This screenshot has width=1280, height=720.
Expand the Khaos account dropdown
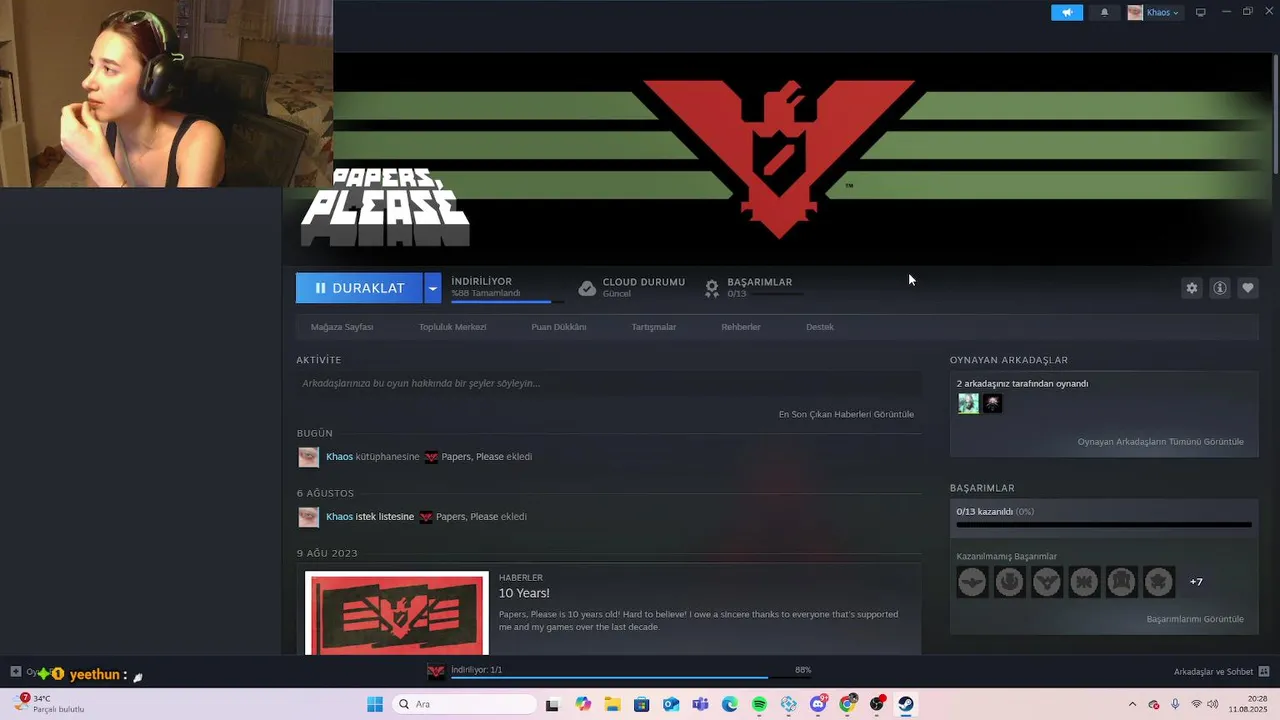(1155, 12)
